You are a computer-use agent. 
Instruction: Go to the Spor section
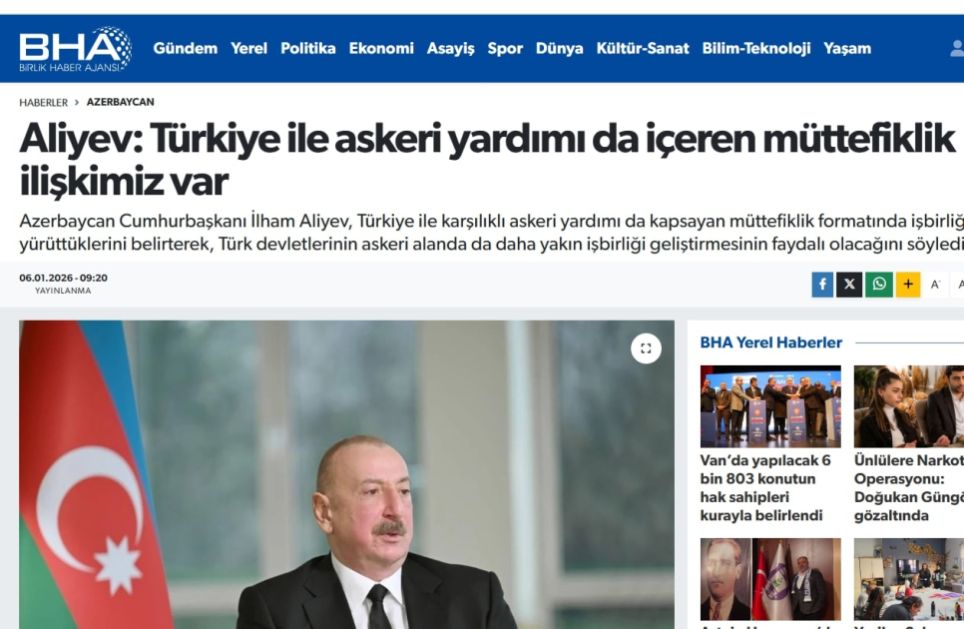tap(505, 49)
